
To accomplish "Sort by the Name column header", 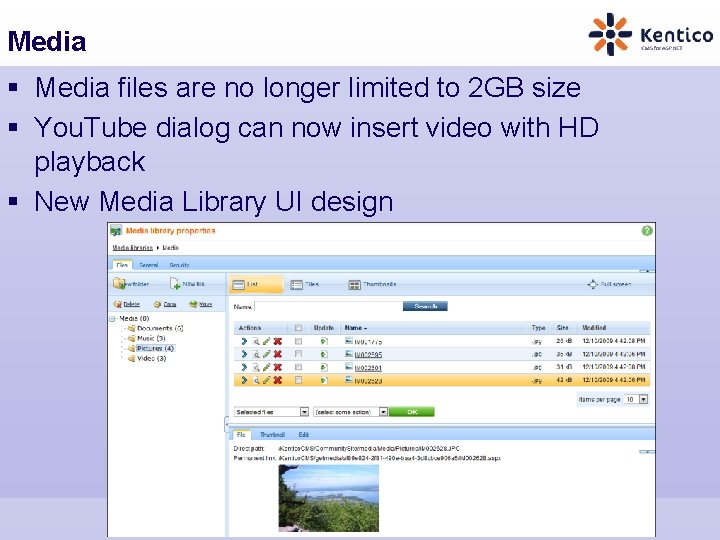I will [x=356, y=328].
